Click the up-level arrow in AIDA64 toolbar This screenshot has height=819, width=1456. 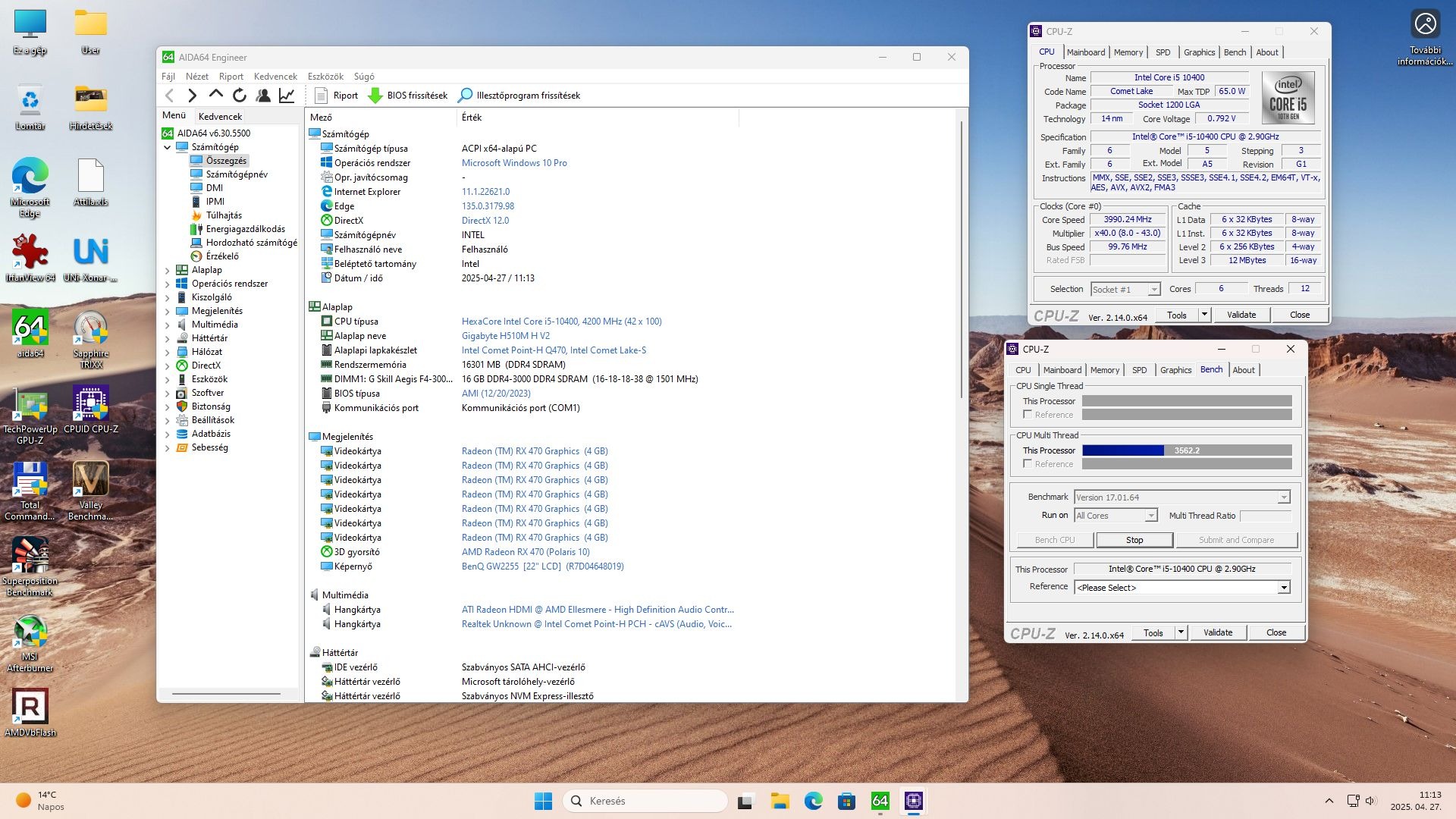pos(216,96)
